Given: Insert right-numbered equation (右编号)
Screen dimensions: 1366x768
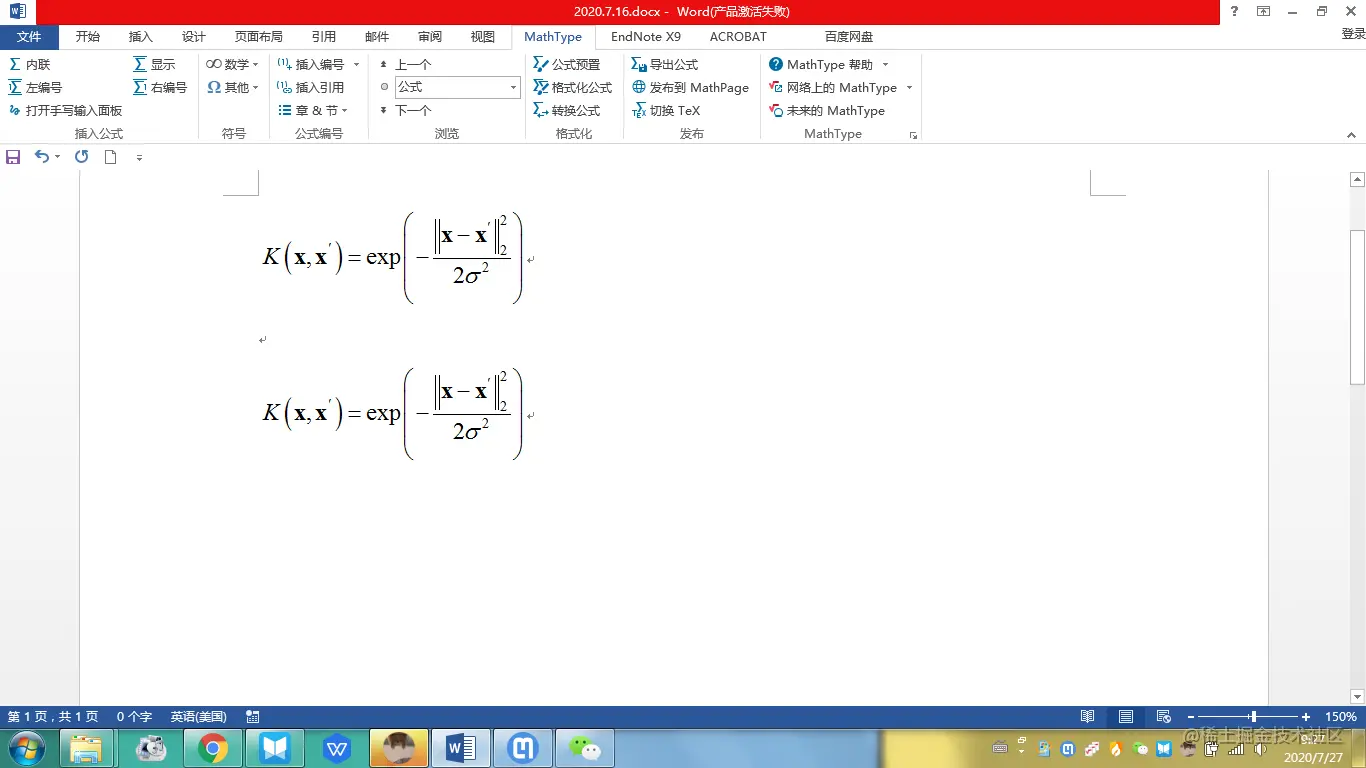Looking at the screenshot, I should coord(160,88).
